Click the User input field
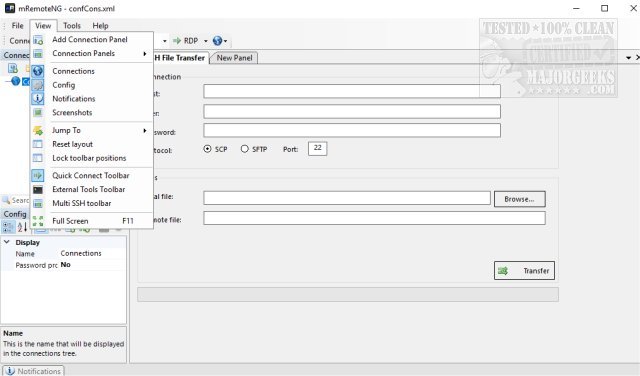 click(352, 111)
